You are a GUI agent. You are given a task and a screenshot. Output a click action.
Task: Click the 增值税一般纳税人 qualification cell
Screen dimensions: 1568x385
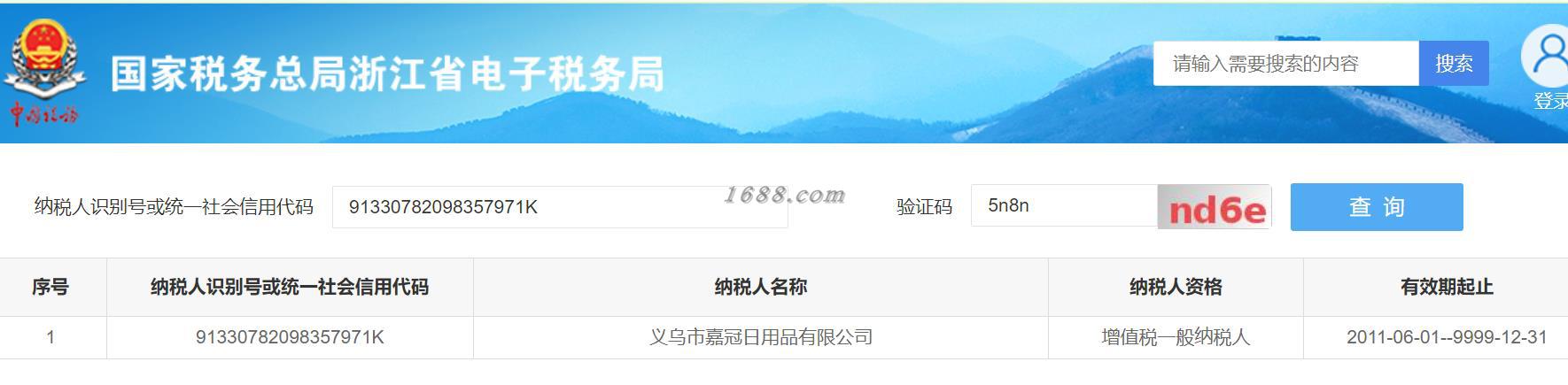pos(1176,337)
